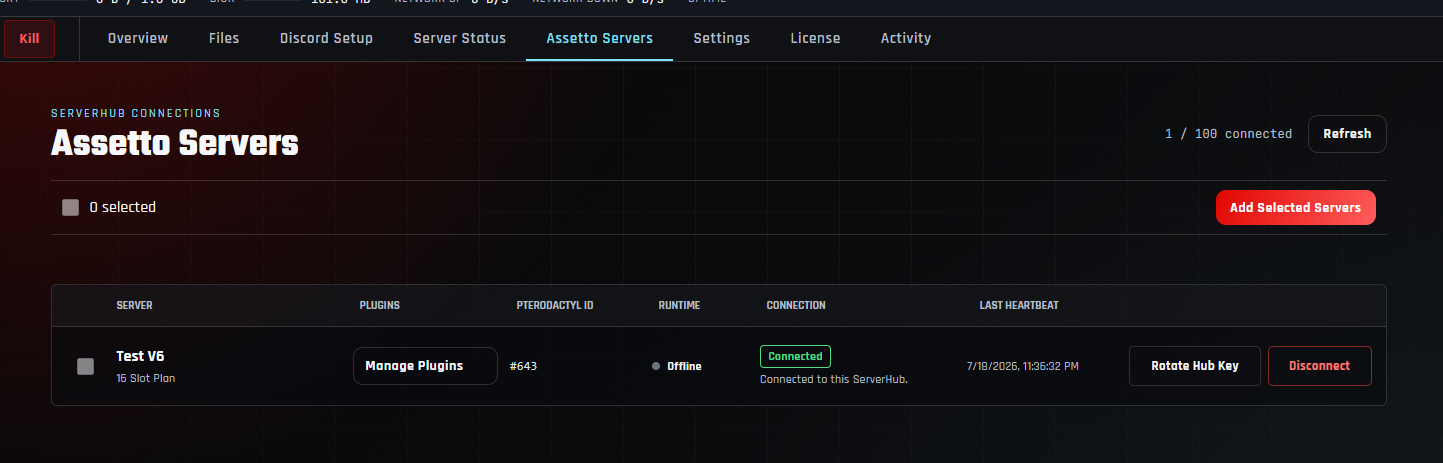Viewport: 1443px width, 463px height.
Task: Click the Offline runtime status dot
Action: pyautogui.click(x=656, y=366)
